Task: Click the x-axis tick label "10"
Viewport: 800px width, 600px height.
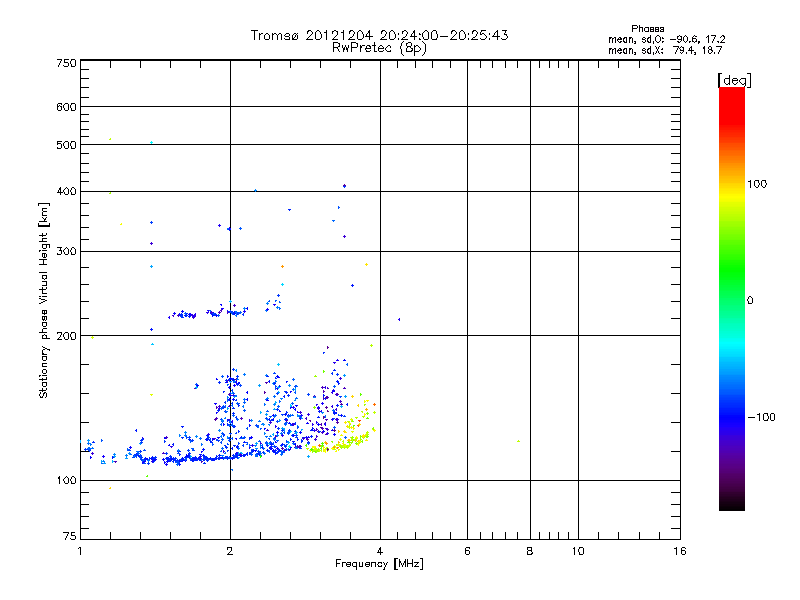Action: (x=578, y=551)
